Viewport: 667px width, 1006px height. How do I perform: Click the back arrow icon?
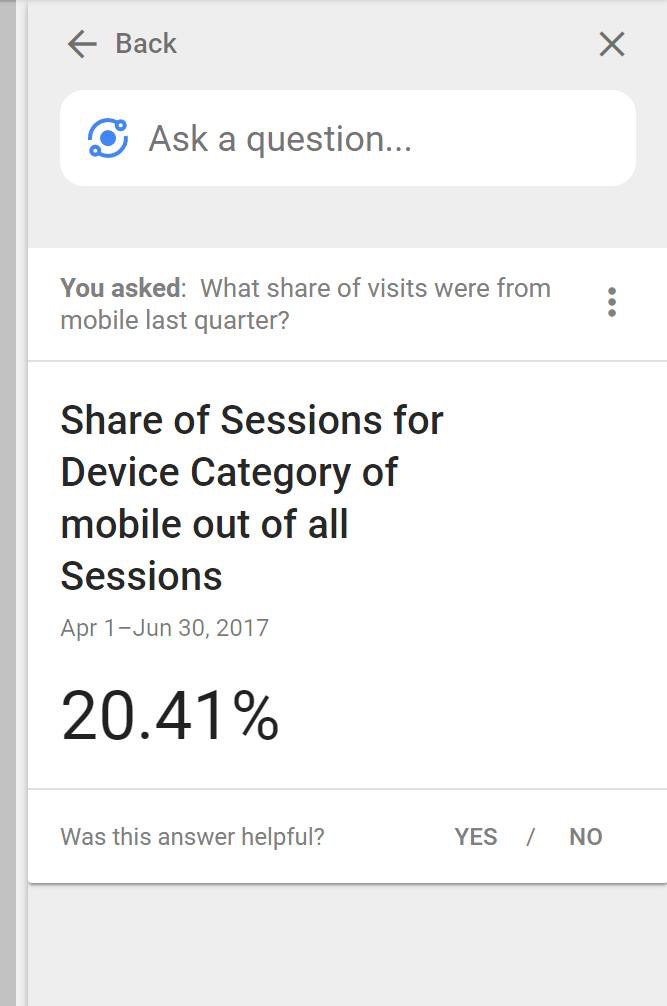point(82,43)
